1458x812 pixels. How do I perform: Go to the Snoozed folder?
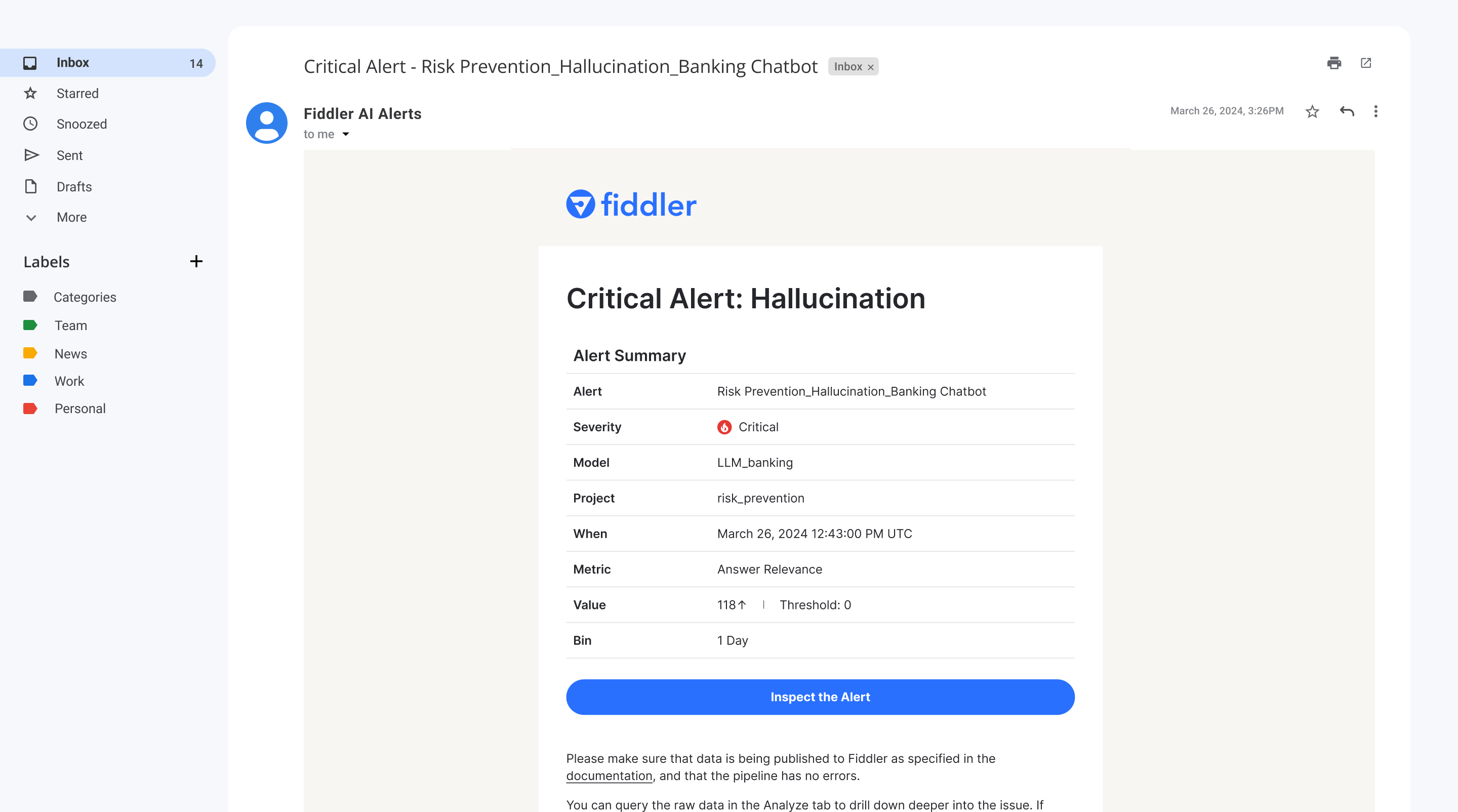coord(82,124)
